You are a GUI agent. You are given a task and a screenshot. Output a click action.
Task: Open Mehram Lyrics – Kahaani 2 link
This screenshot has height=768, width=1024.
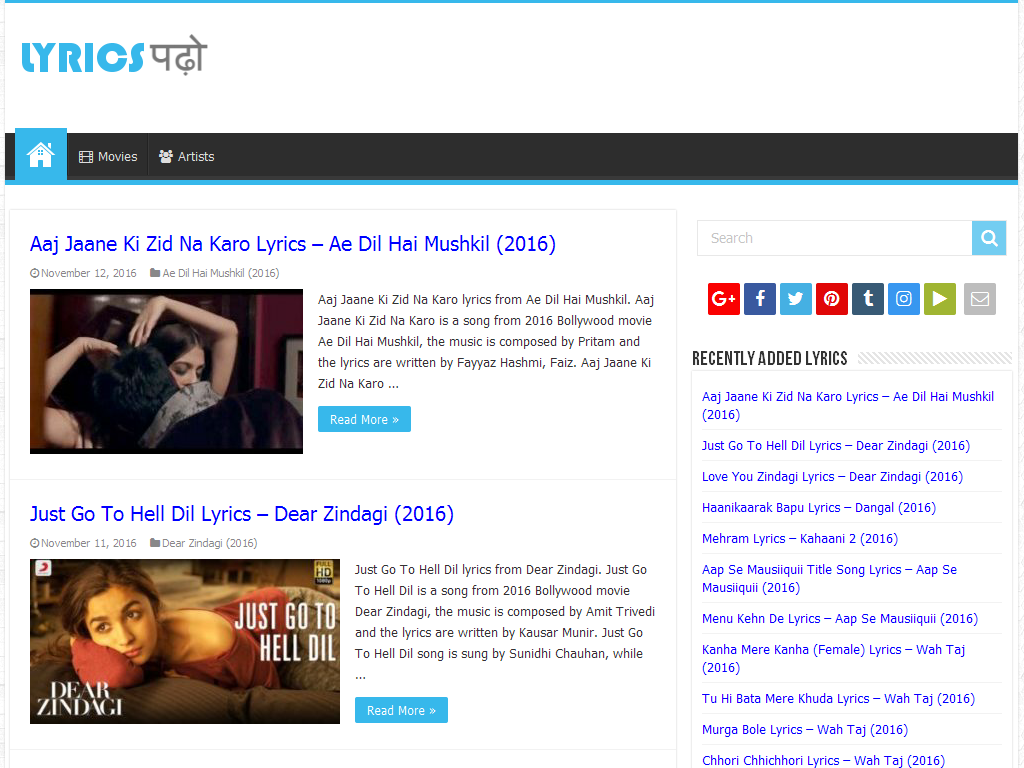[800, 539]
